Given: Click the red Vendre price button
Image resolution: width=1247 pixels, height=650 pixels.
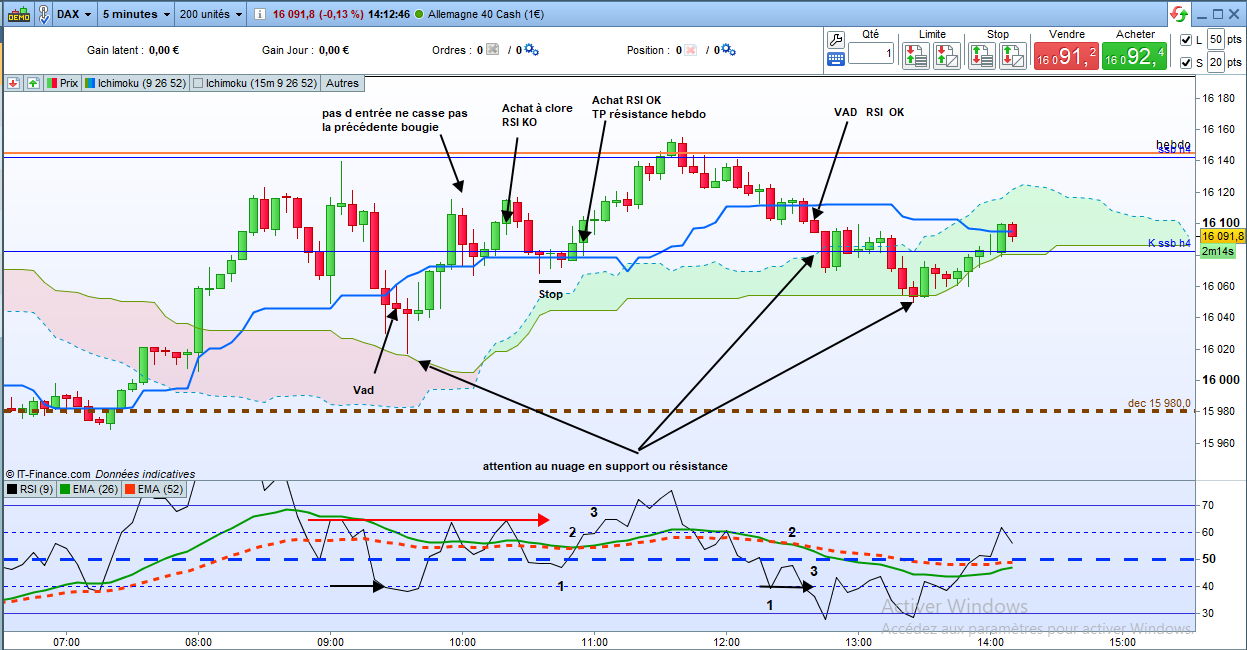Looking at the screenshot, I should (1066, 57).
